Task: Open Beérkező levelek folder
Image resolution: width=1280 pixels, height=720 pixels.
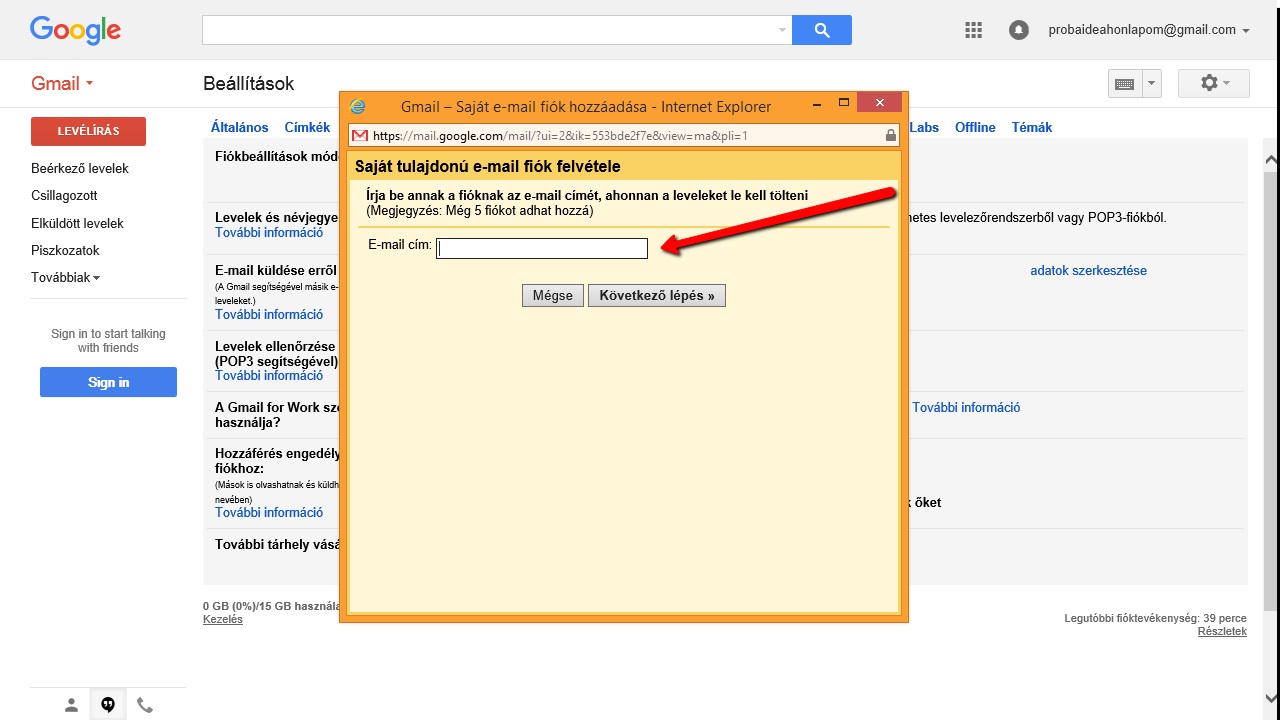Action: 80,168
